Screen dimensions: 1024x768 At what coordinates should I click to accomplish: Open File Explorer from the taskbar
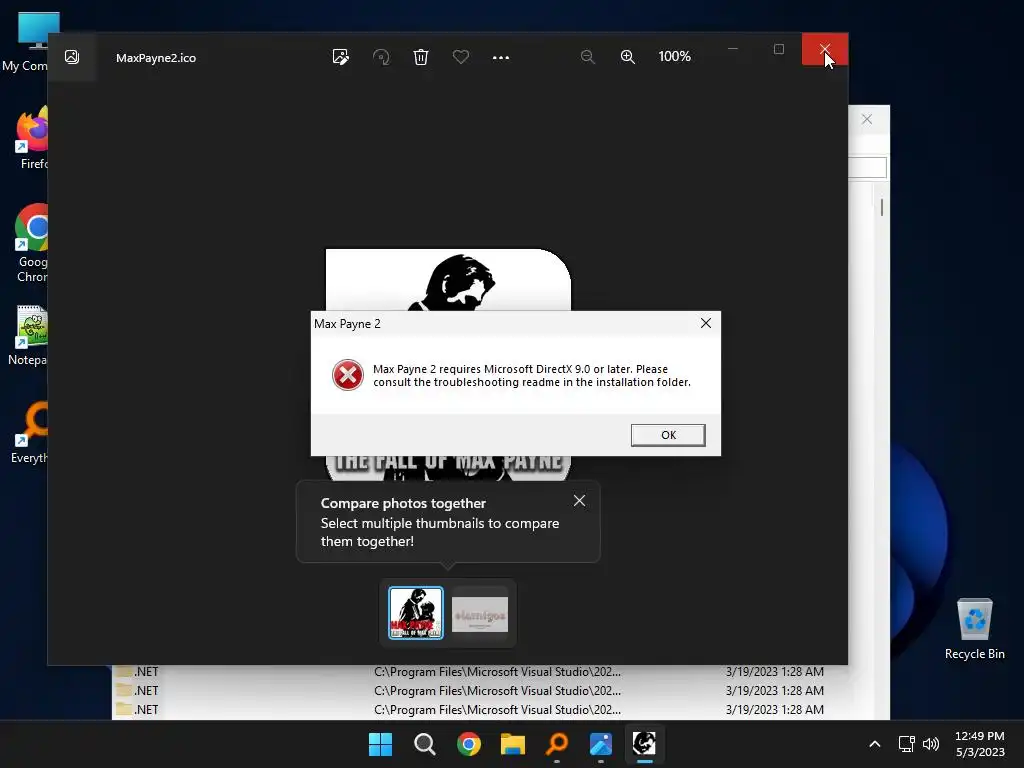point(513,744)
